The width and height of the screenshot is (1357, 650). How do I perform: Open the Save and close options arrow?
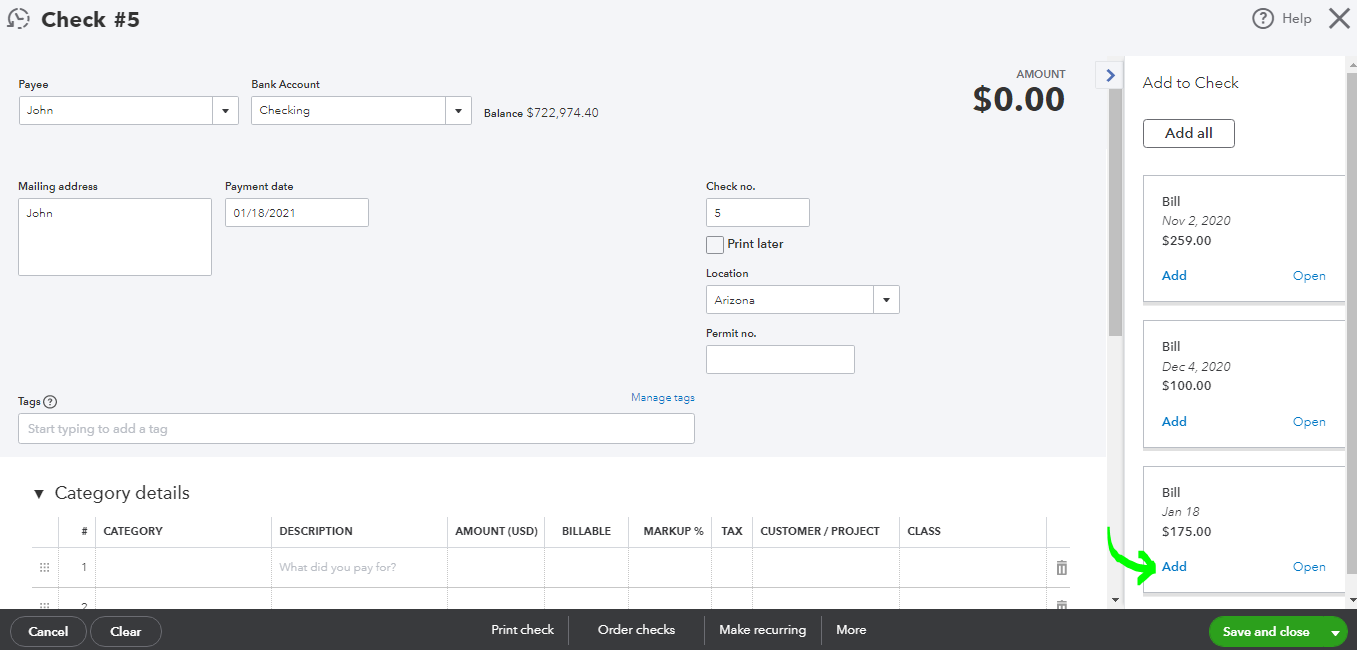coord(1335,632)
